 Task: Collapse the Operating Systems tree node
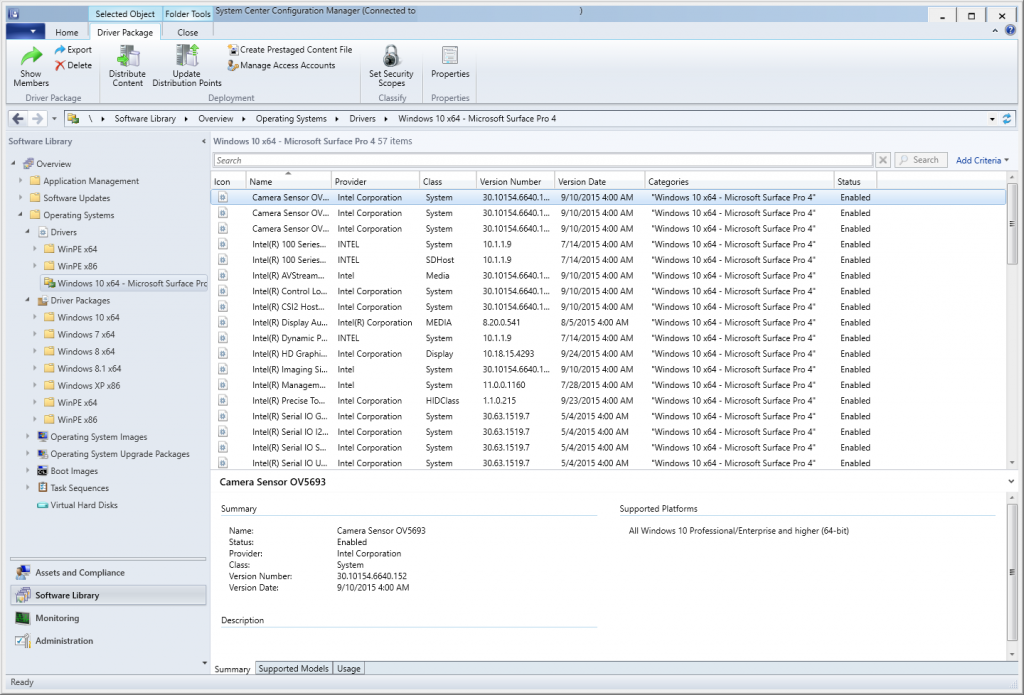[22, 215]
